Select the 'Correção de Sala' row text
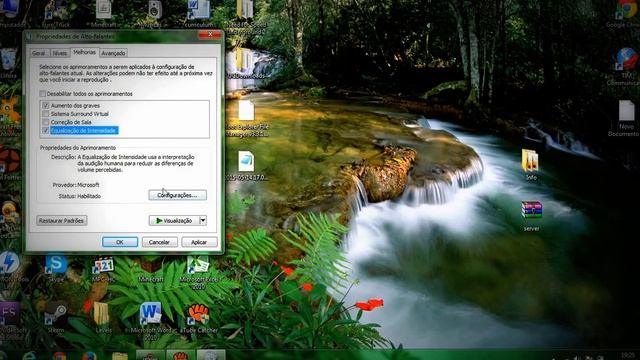Viewport: 640px width, 360px height. [x=71, y=122]
